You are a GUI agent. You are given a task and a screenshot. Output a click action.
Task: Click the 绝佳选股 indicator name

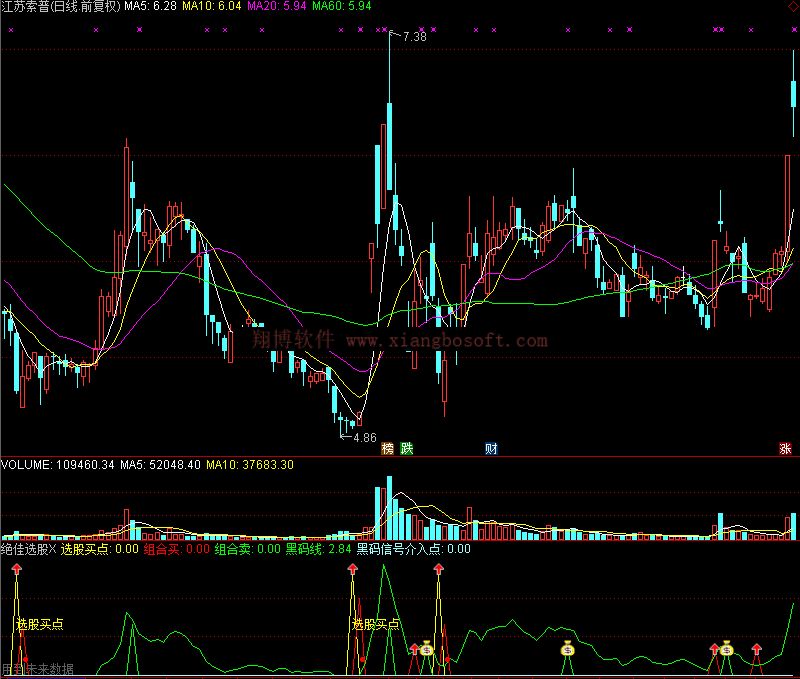(x=26, y=548)
